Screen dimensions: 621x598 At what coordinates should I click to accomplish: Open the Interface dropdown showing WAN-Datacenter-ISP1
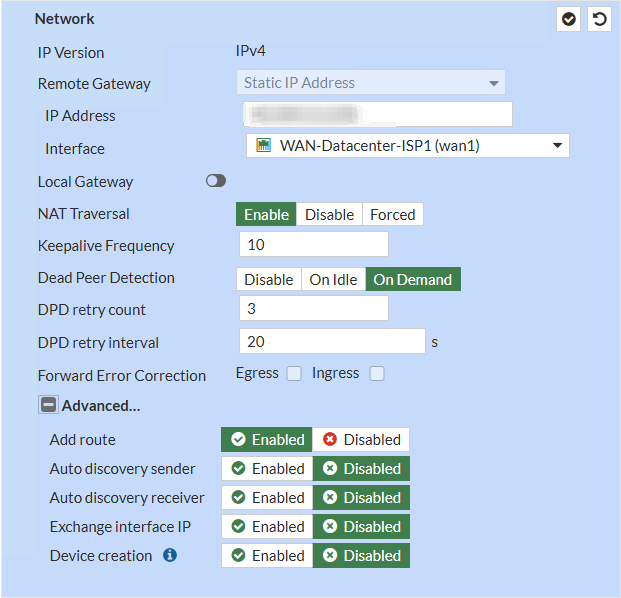coord(407,147)
